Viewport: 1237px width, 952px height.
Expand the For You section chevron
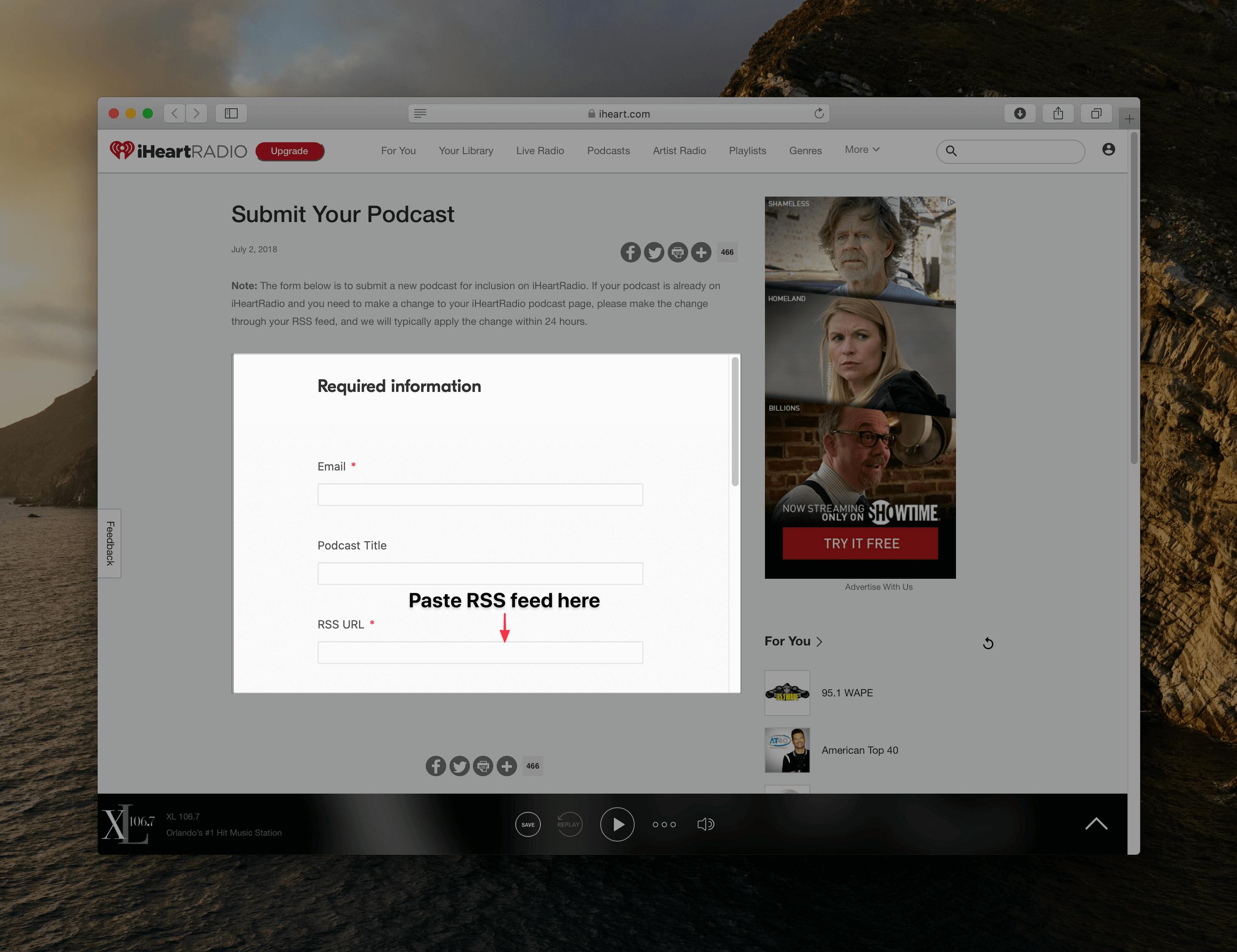(x=820, y=641)
